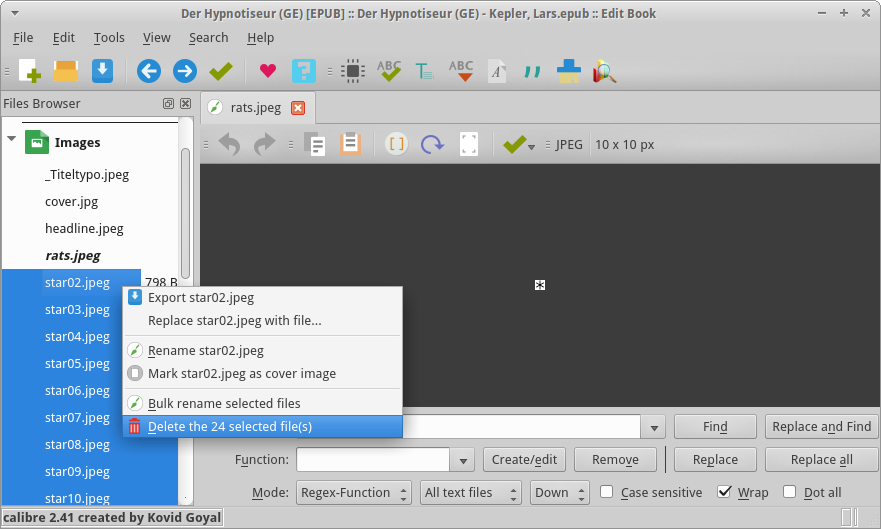Open the Help menu

261,38
